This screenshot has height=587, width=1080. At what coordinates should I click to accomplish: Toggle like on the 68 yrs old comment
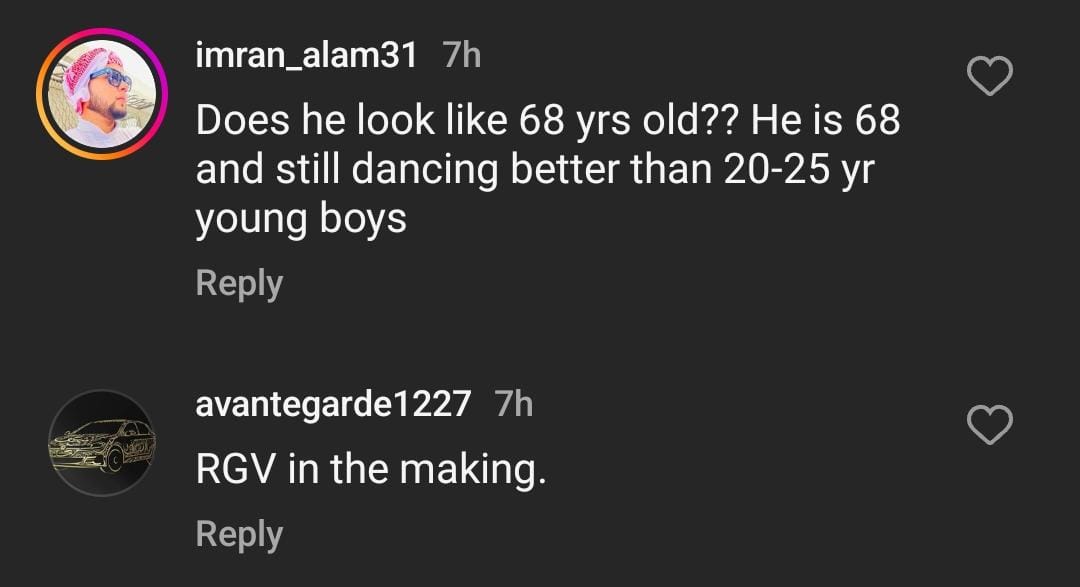coord(991,76)
